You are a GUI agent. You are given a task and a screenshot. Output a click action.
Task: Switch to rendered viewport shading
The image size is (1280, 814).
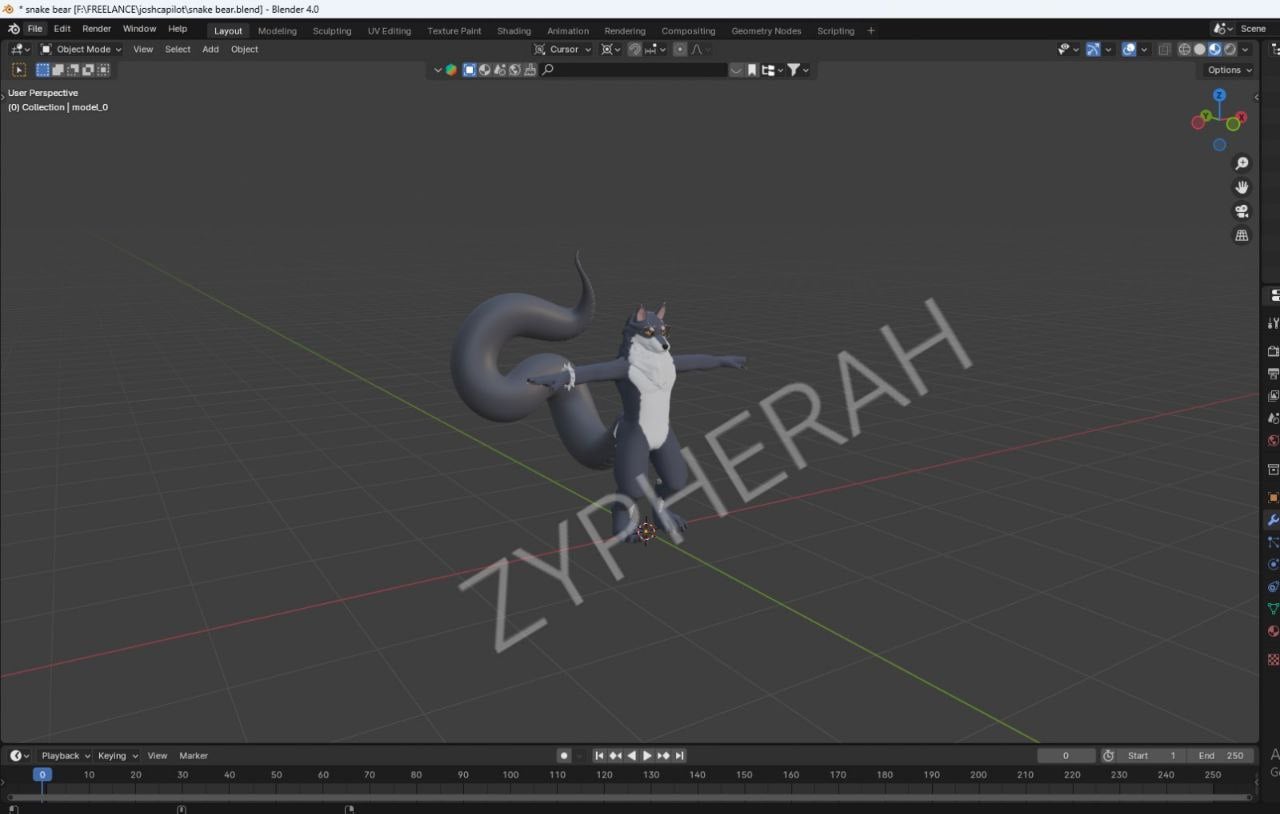point(1229,49)
